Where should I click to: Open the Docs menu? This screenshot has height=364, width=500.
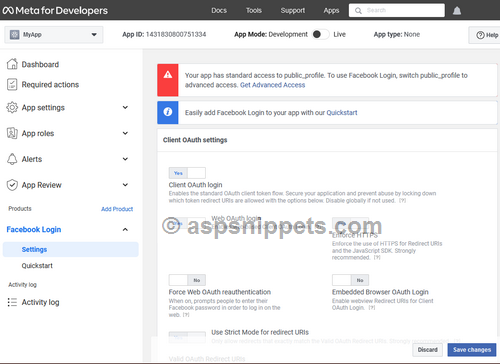(219, 10)
